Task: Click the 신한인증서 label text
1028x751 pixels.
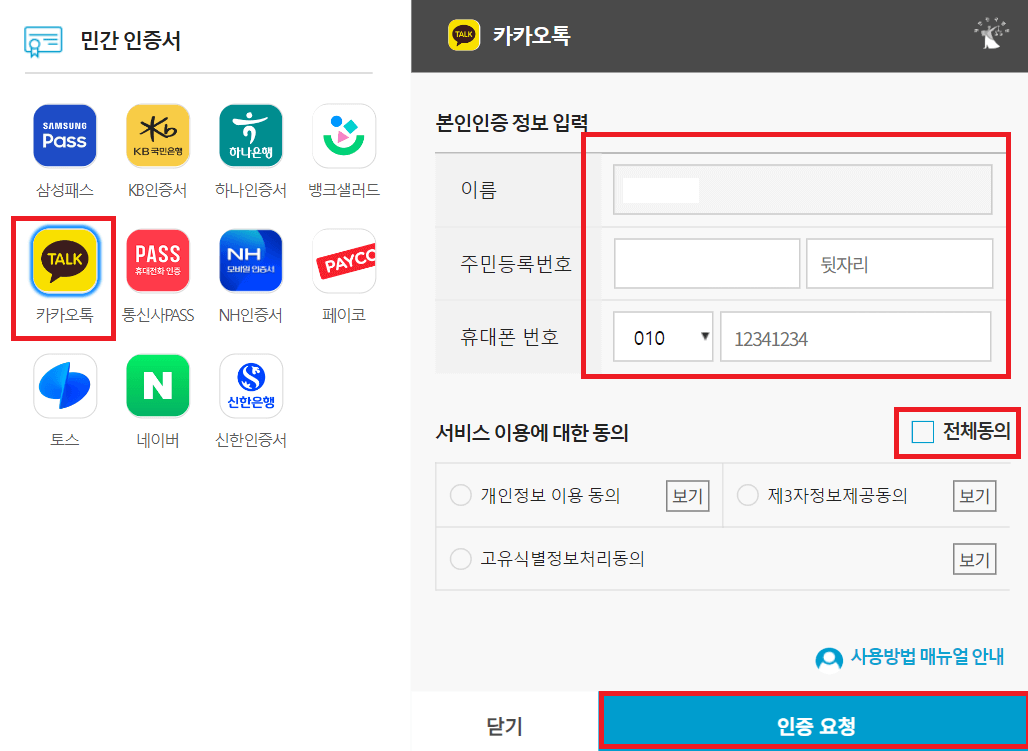Action: click(251, 439)
